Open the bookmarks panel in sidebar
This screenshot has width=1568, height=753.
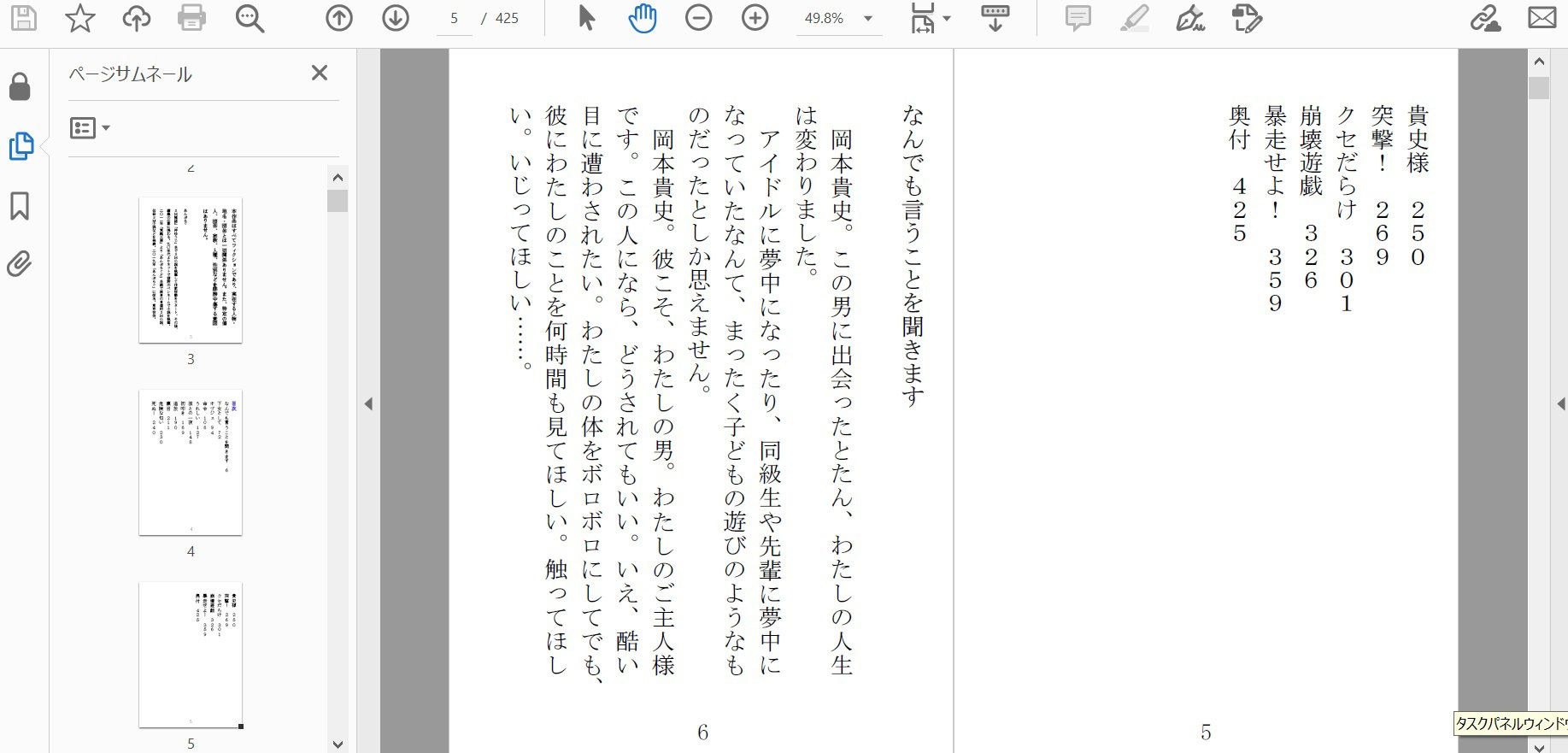point(20,206)
